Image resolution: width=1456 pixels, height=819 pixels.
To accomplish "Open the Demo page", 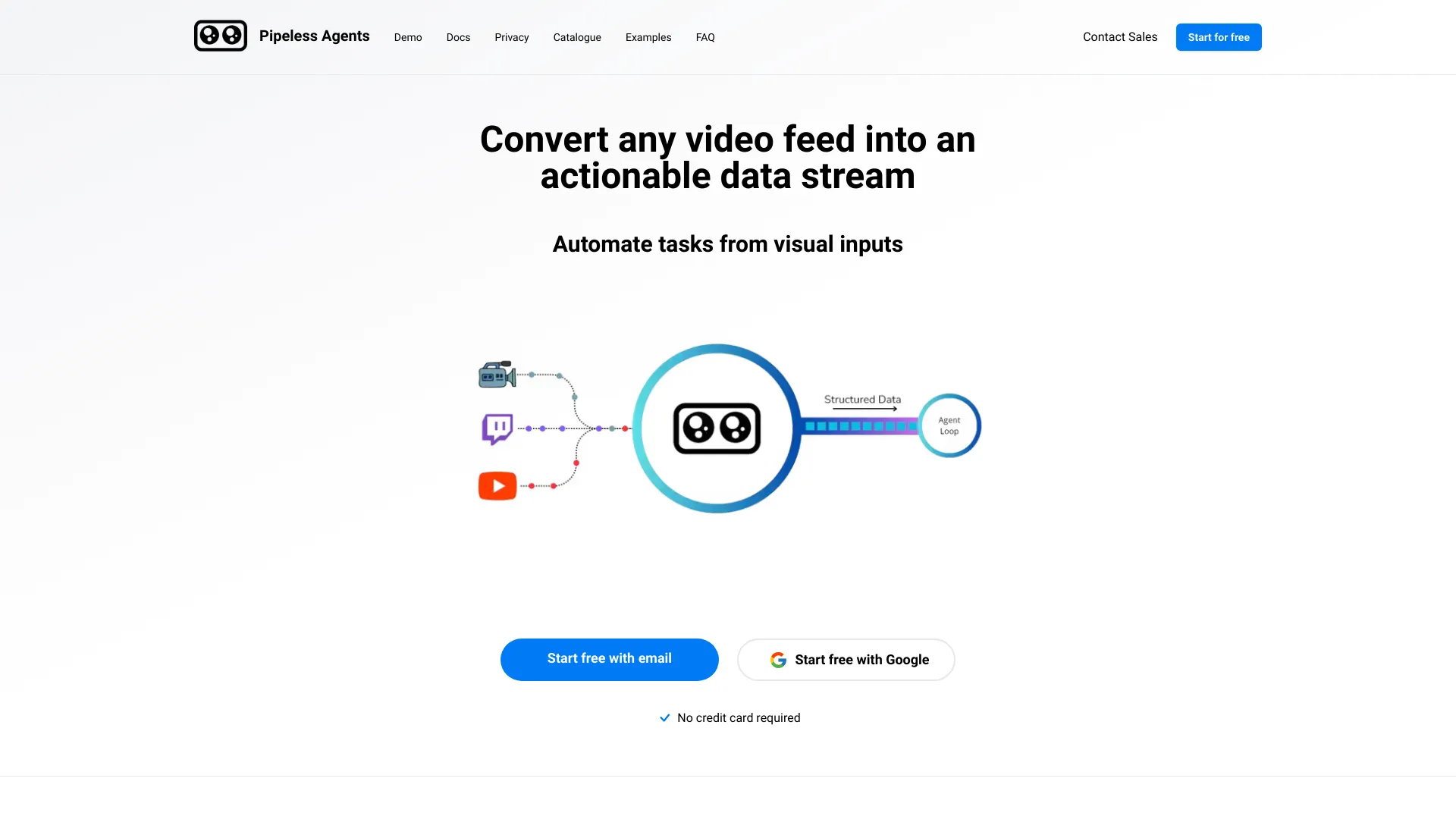I will click(x=407, y=37).
